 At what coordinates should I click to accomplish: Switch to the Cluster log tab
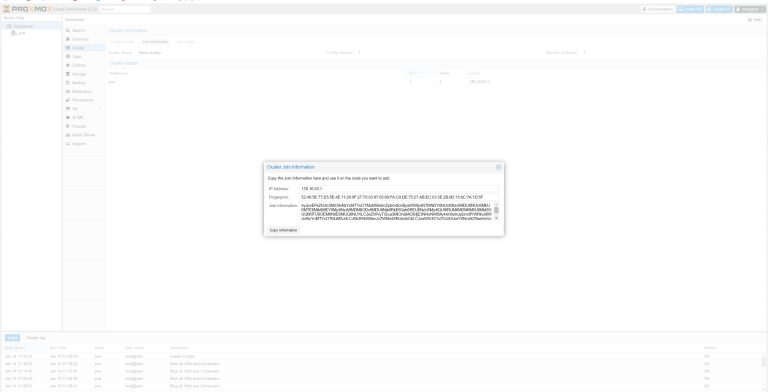click(x=35, y=338)
